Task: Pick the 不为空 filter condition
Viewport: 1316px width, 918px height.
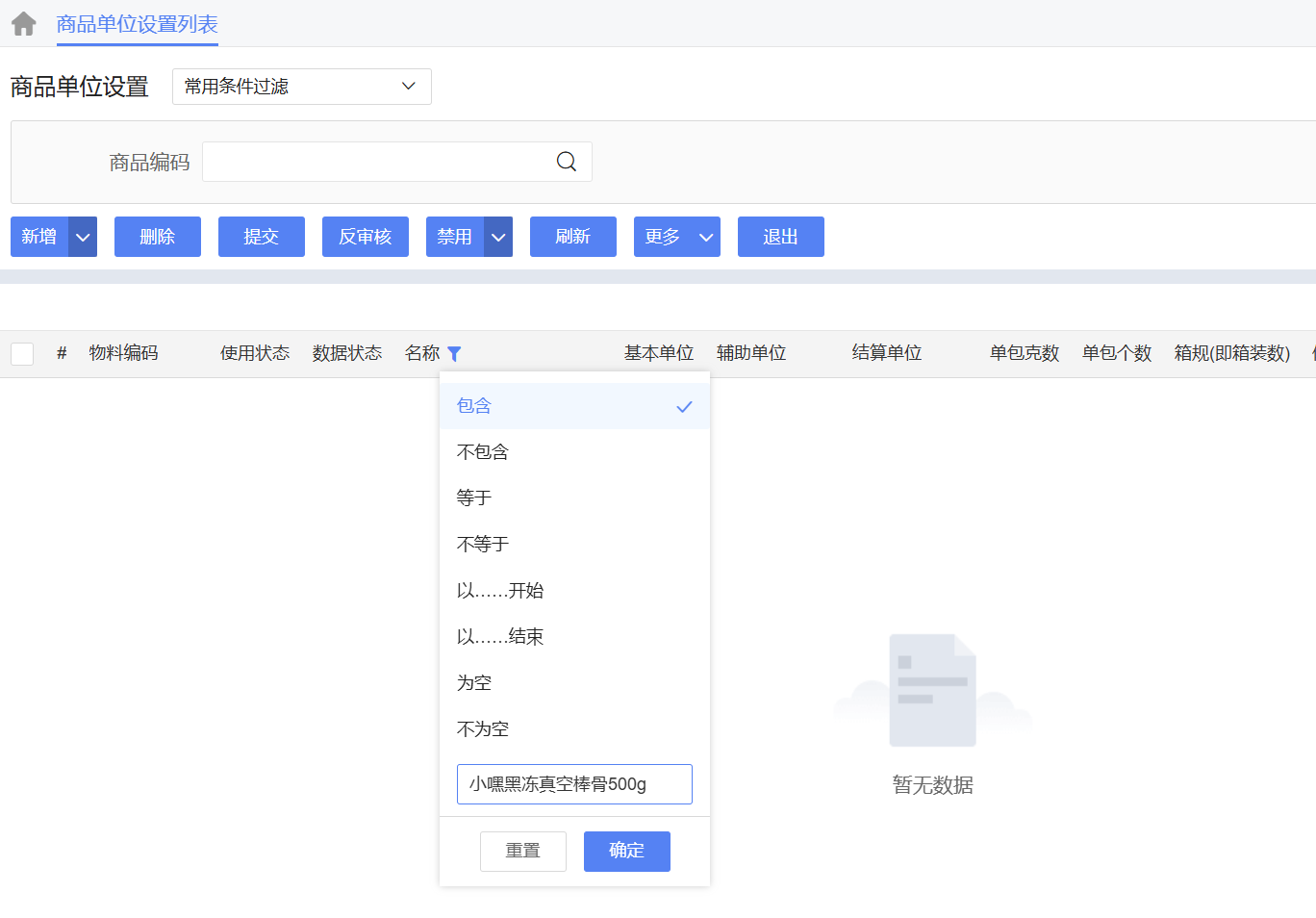Action: tap(483, 729)
